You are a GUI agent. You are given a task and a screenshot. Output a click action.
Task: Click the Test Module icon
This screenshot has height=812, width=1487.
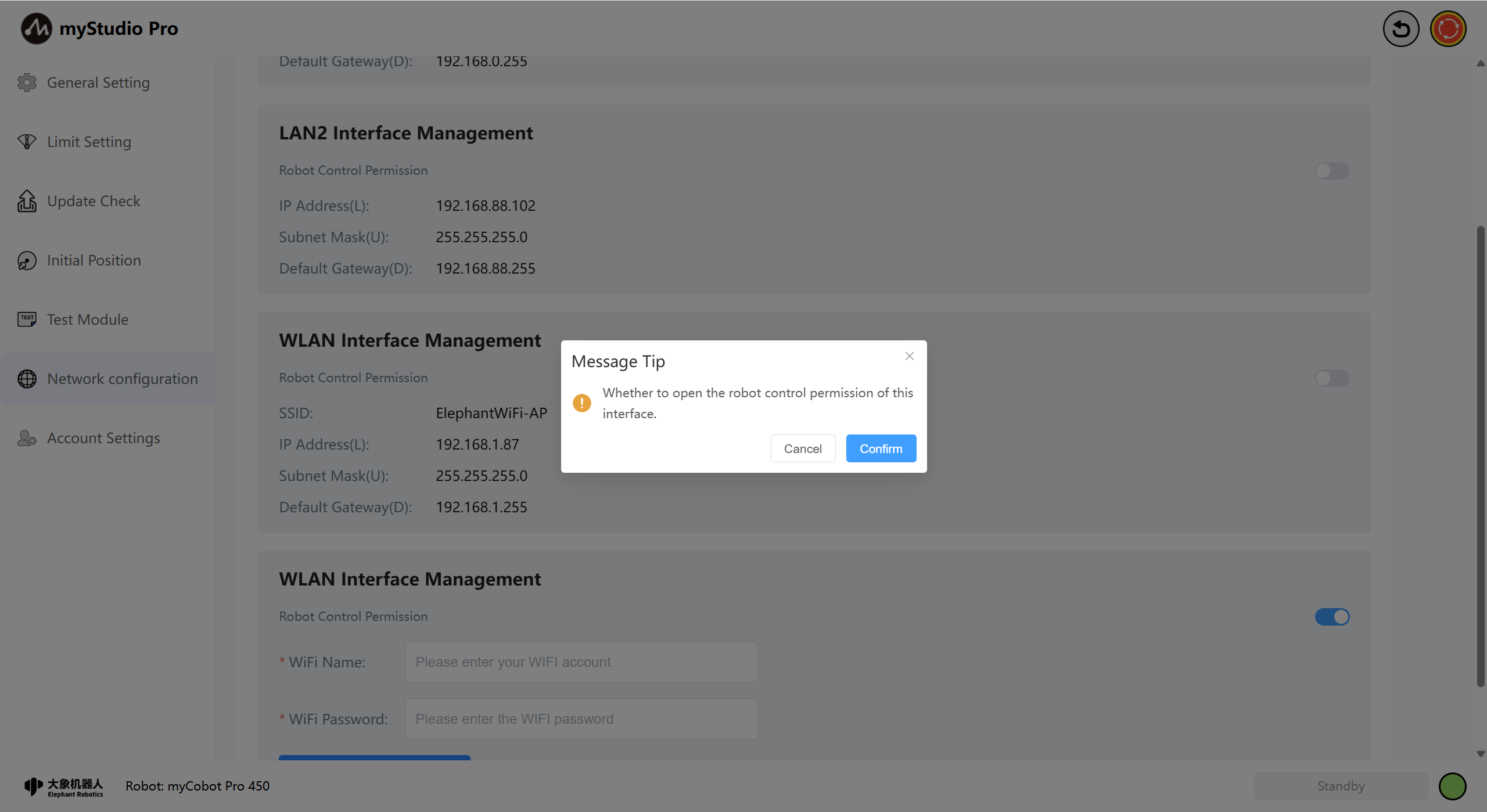pyautogui.click(x=27, y=319)
